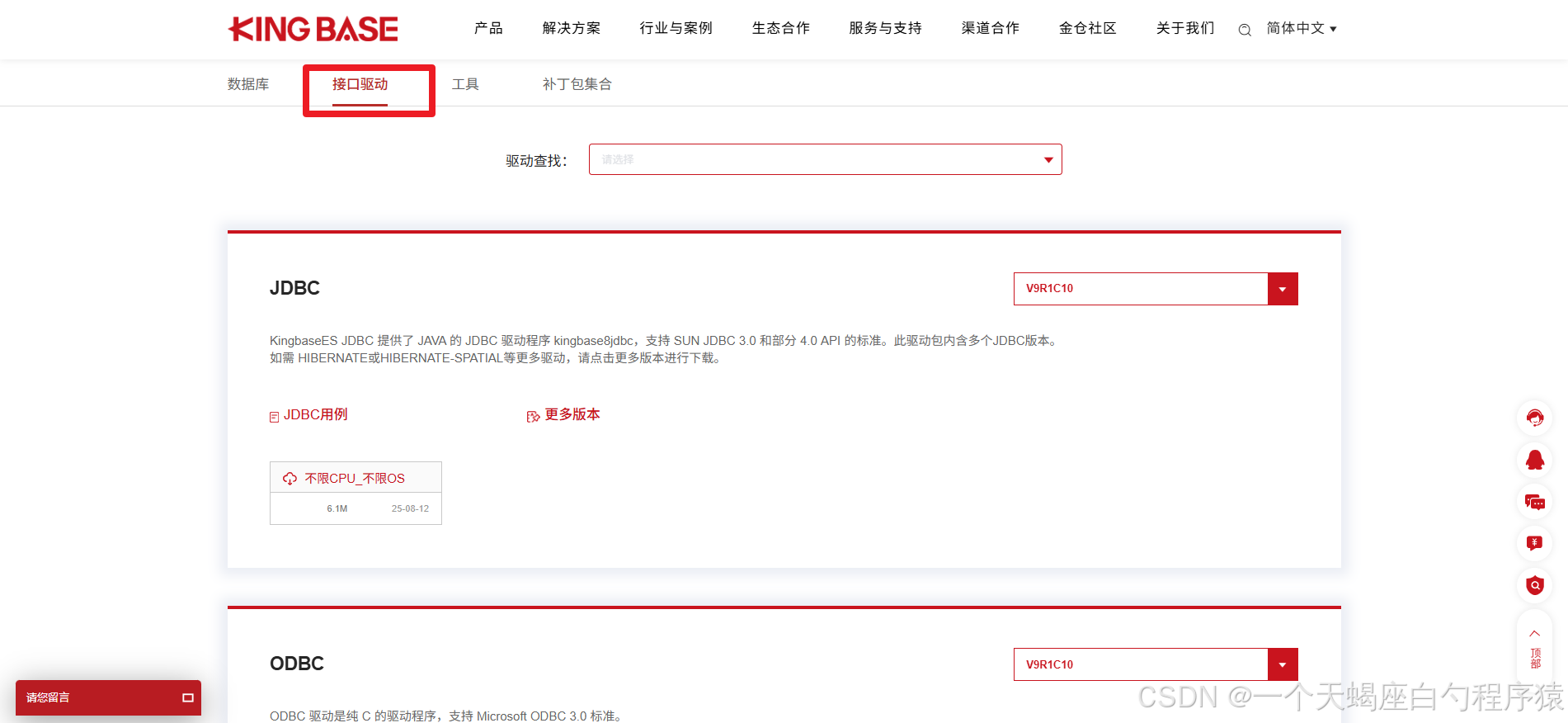
Task: Open the 产品 menu
Action: pyautogui.click(x=488, y=29)
